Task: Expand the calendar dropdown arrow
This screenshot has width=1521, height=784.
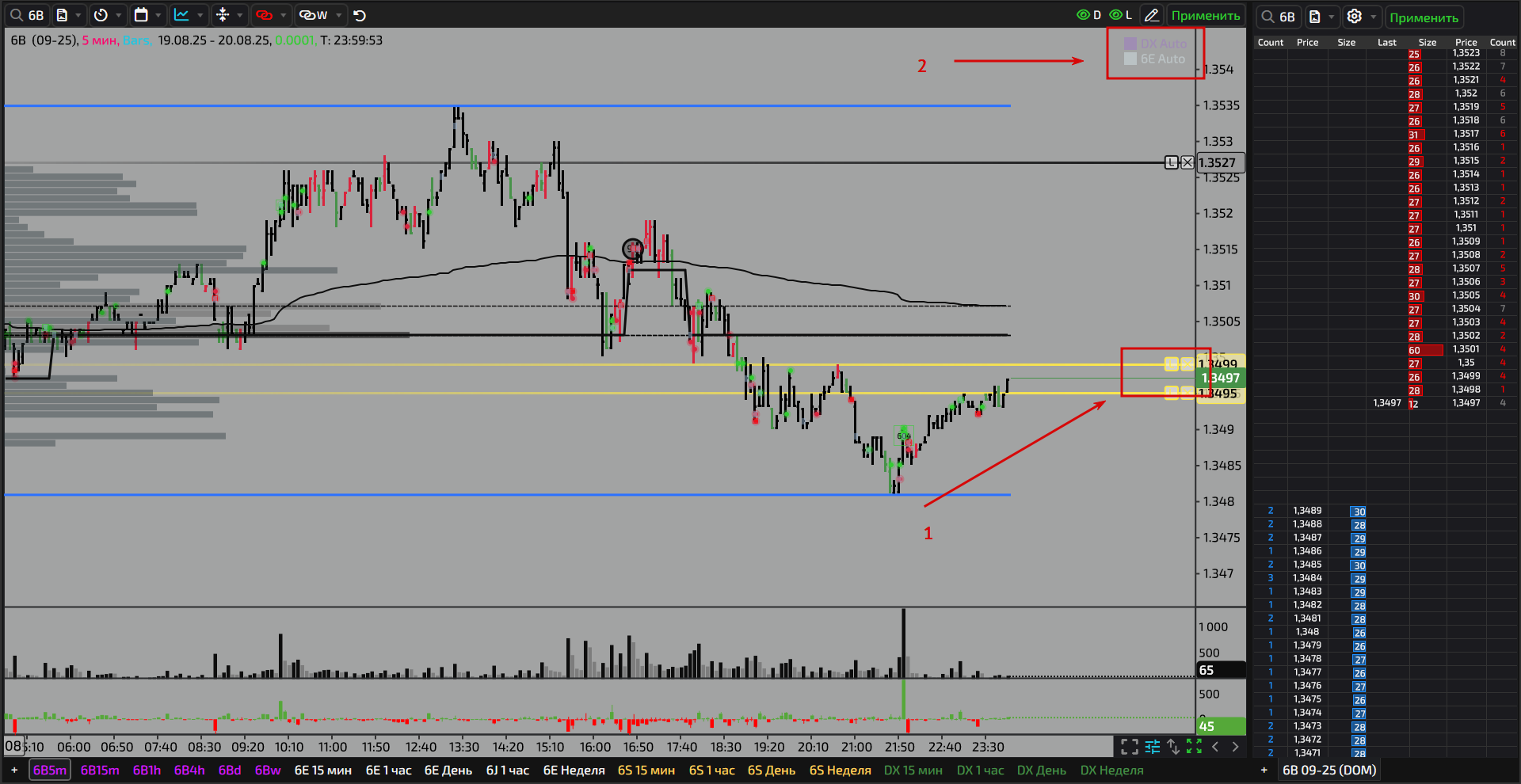Action: click(158, 15)
